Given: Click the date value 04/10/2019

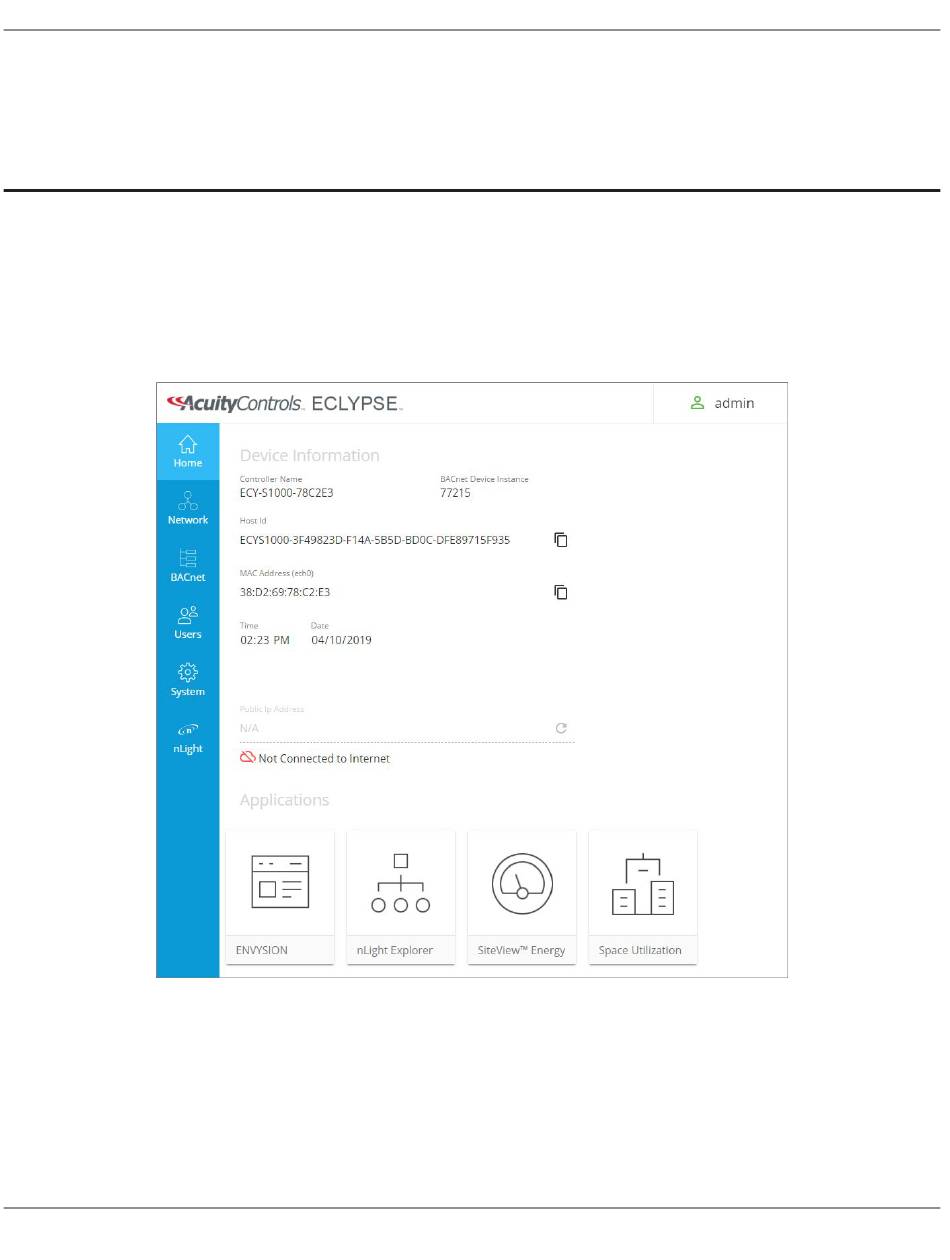Looking at the screenshot, I should click(x=341, y=640).
